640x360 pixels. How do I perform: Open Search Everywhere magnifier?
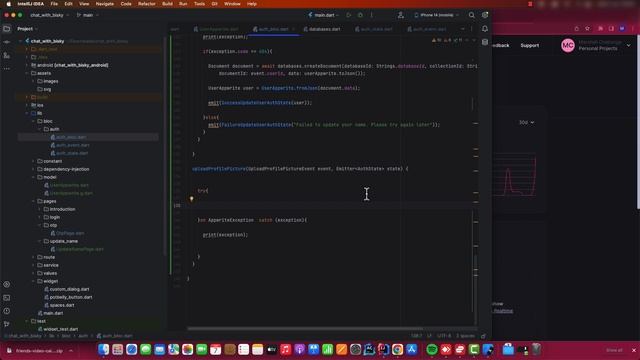coord(471,15)
